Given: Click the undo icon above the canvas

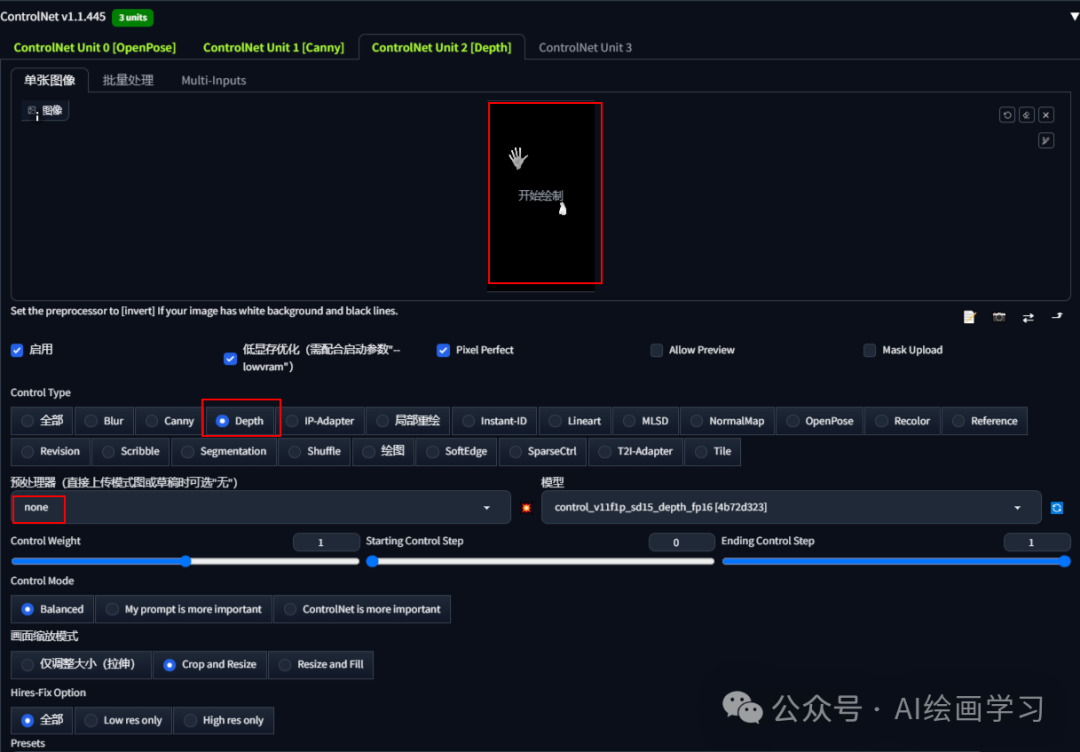Looking at the screenshot, I should pos(1007,115).
